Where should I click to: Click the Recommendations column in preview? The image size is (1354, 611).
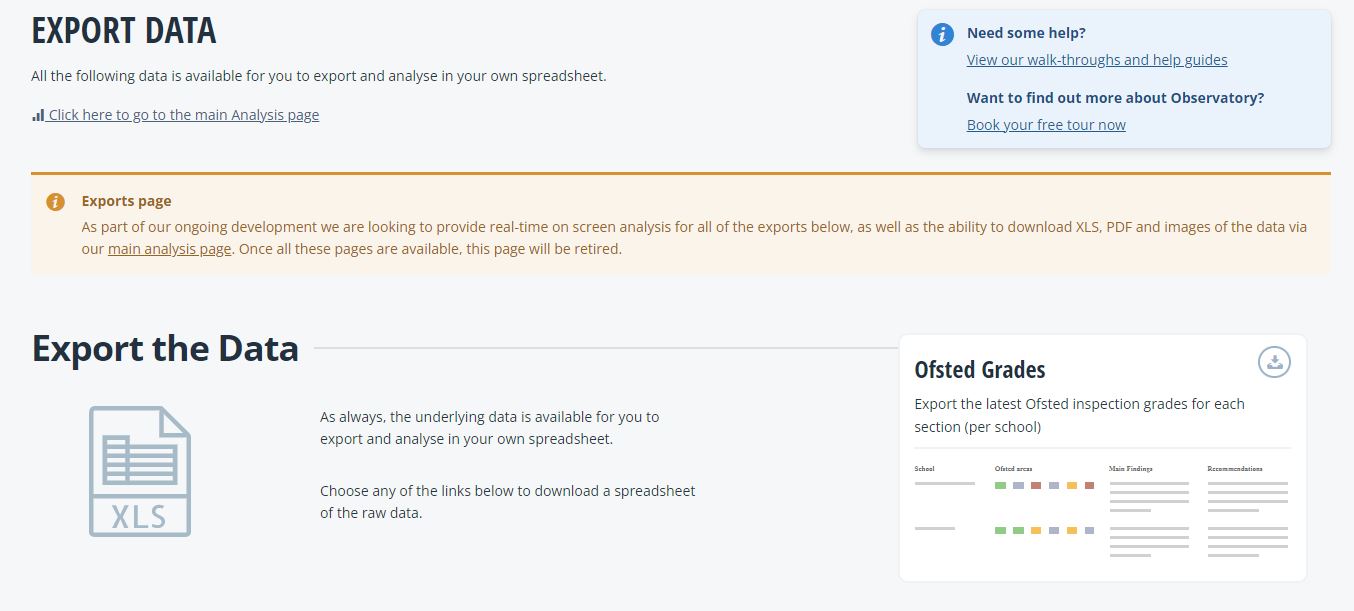pos(1248,510)
